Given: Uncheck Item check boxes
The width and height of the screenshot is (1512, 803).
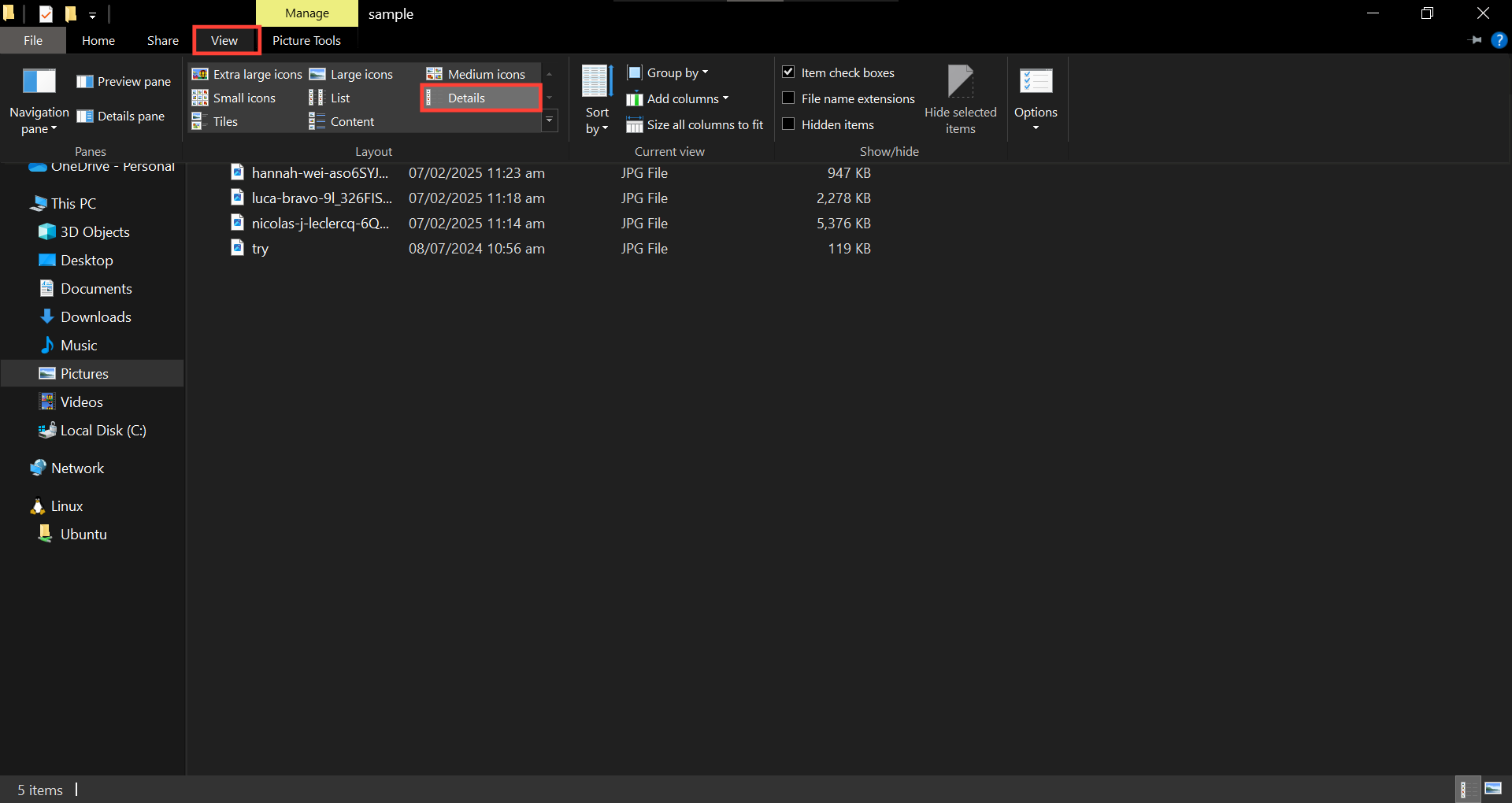Looking at the screenshot, I should point(788,72).
